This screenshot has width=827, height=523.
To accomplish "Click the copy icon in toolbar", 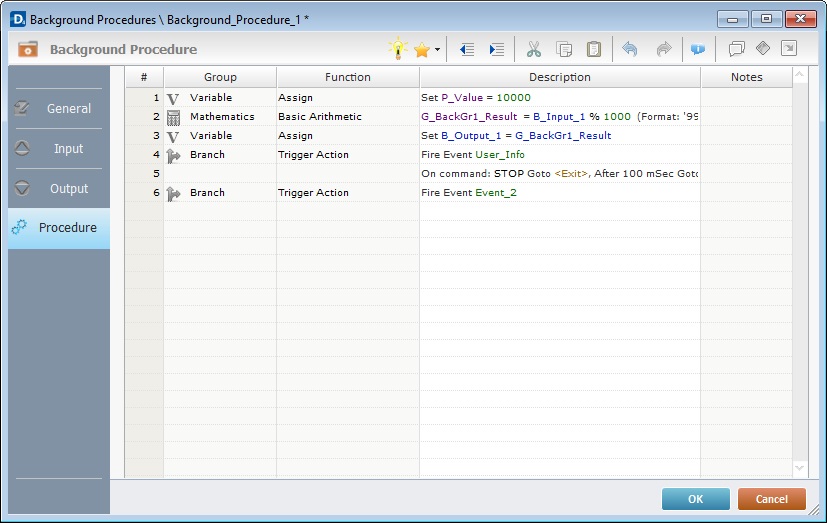I will [x=564, y=49].
